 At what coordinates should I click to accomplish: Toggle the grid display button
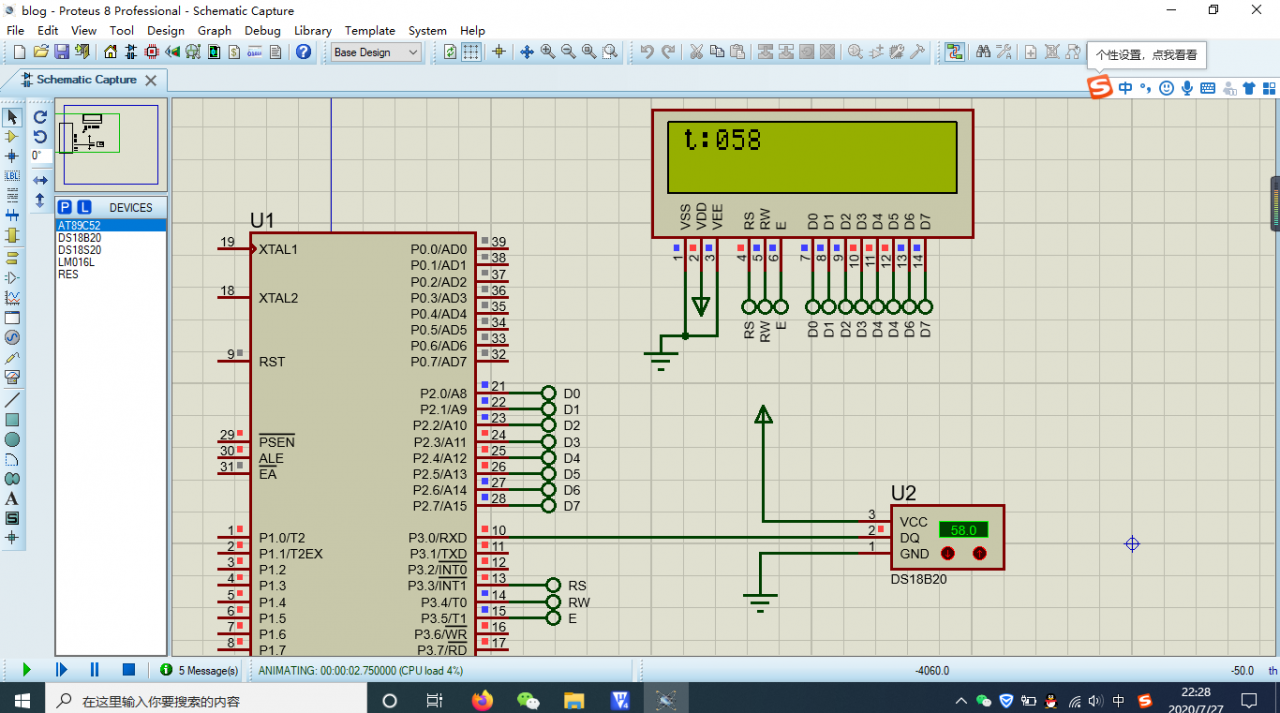coord(471,52)
